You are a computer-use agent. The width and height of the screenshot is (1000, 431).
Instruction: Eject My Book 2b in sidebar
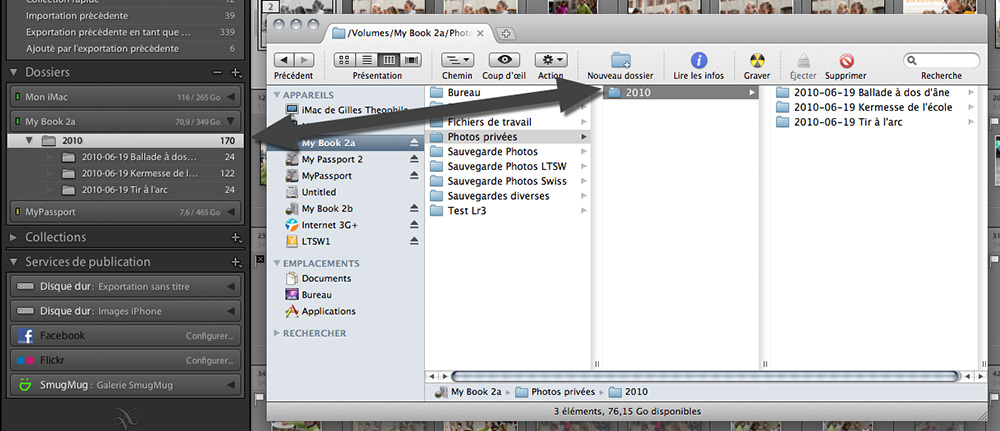click(x=414, y=208)
